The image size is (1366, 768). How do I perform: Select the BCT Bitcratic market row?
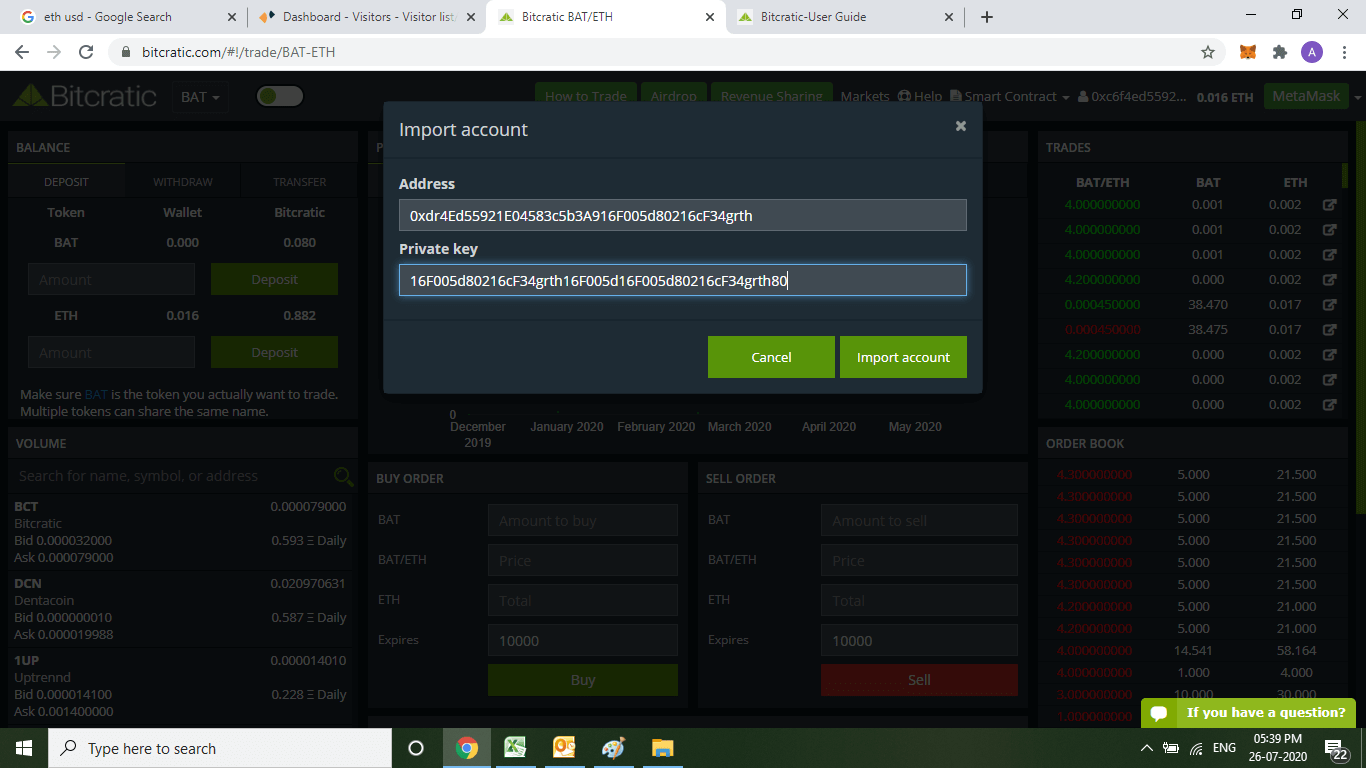pyautogui.click(x=180, y=532)
